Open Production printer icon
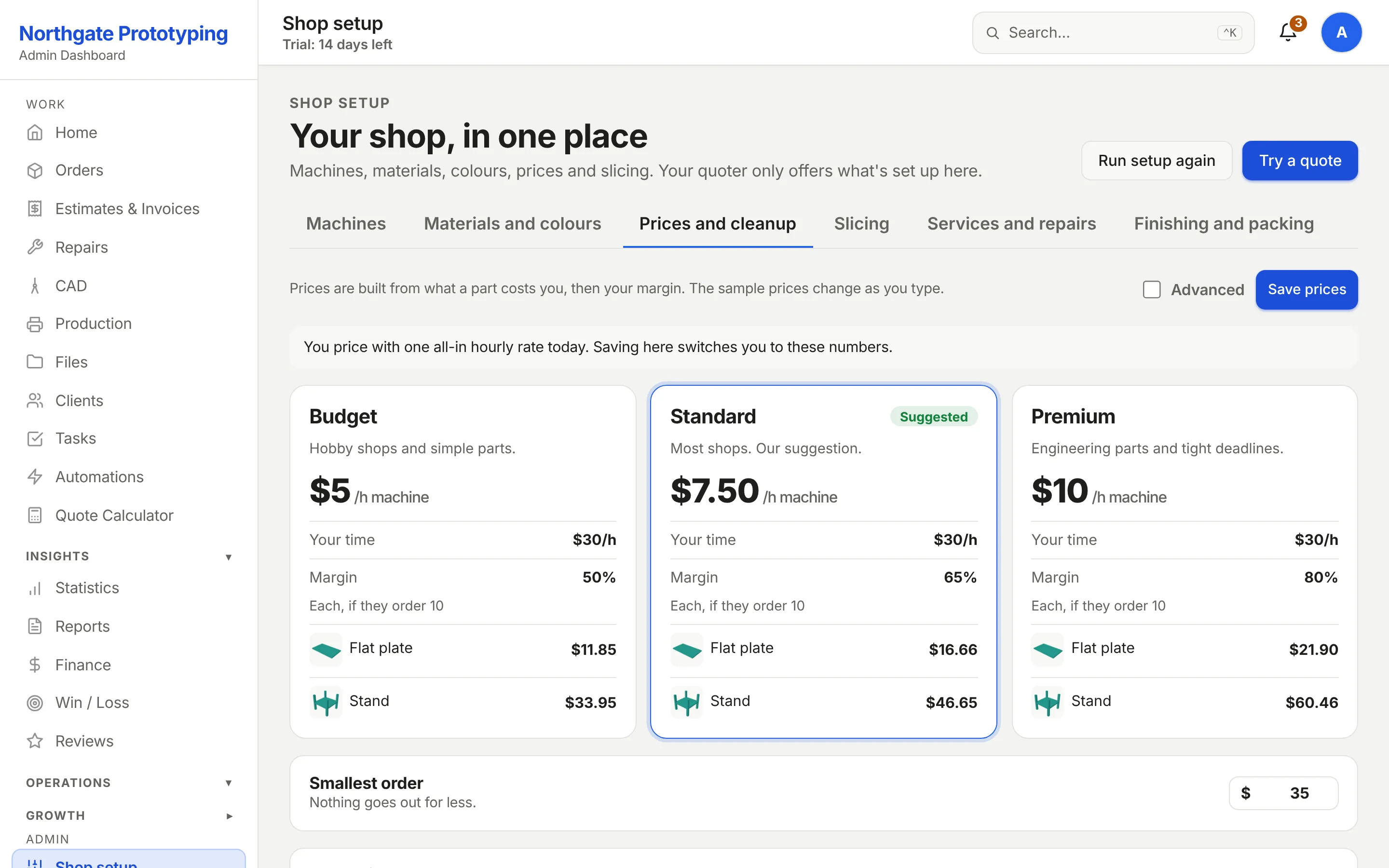 point(35,324)
